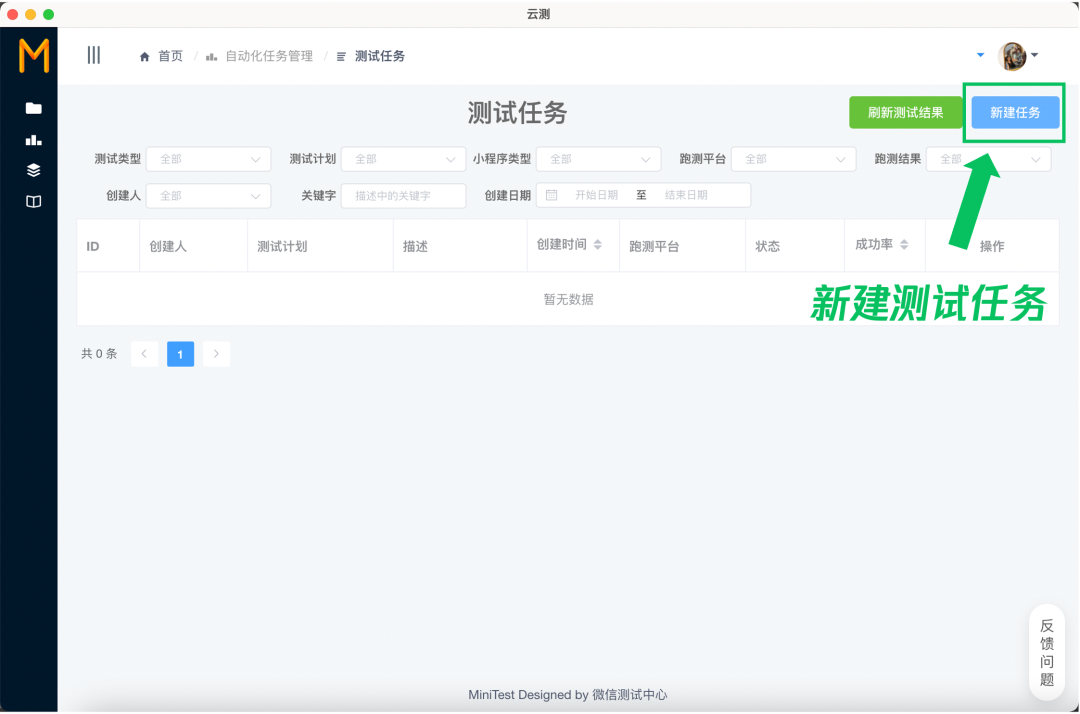Click the 共 0 条 total count
Screen dimensions: 1080x714
99,354
